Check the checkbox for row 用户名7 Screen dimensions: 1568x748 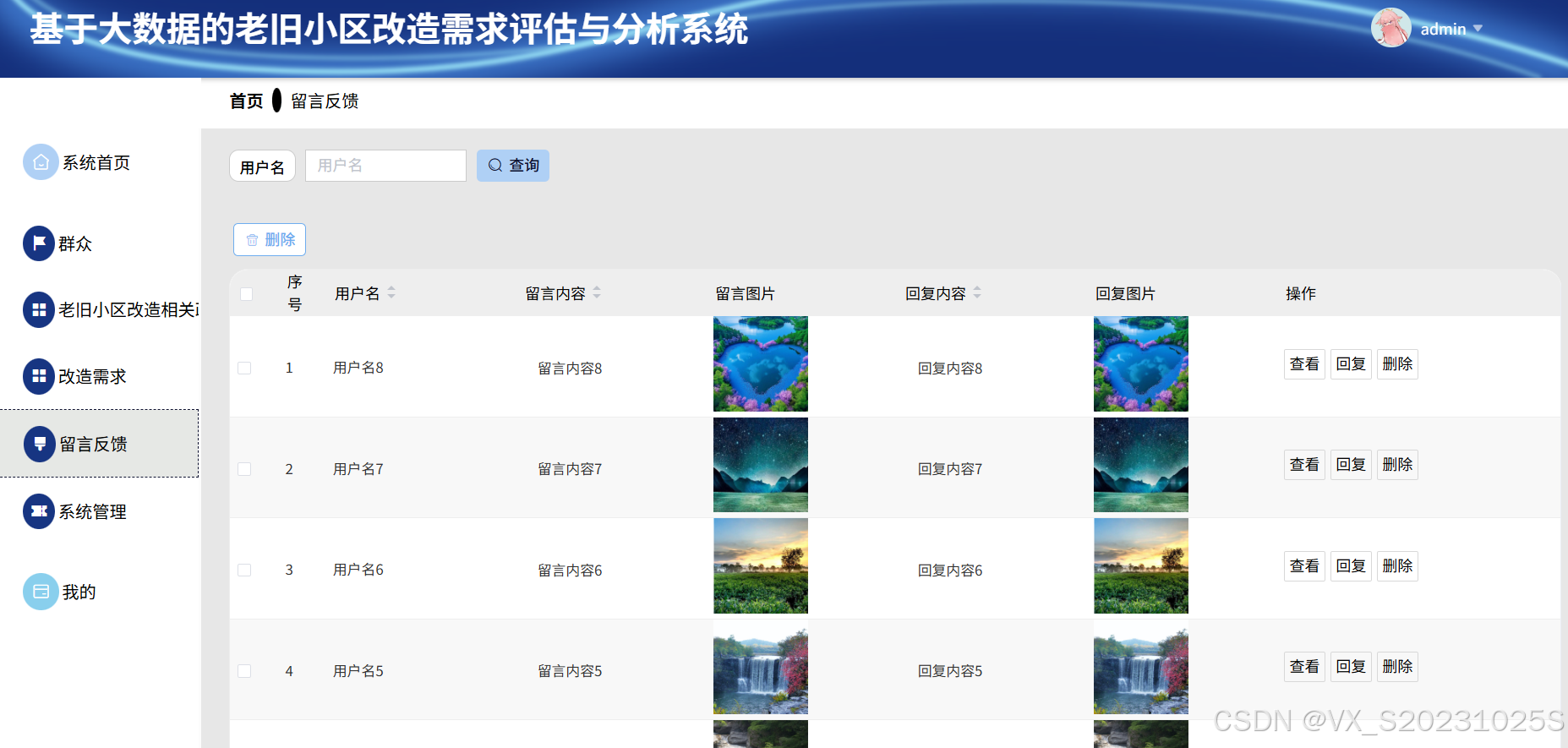point(244,469)
